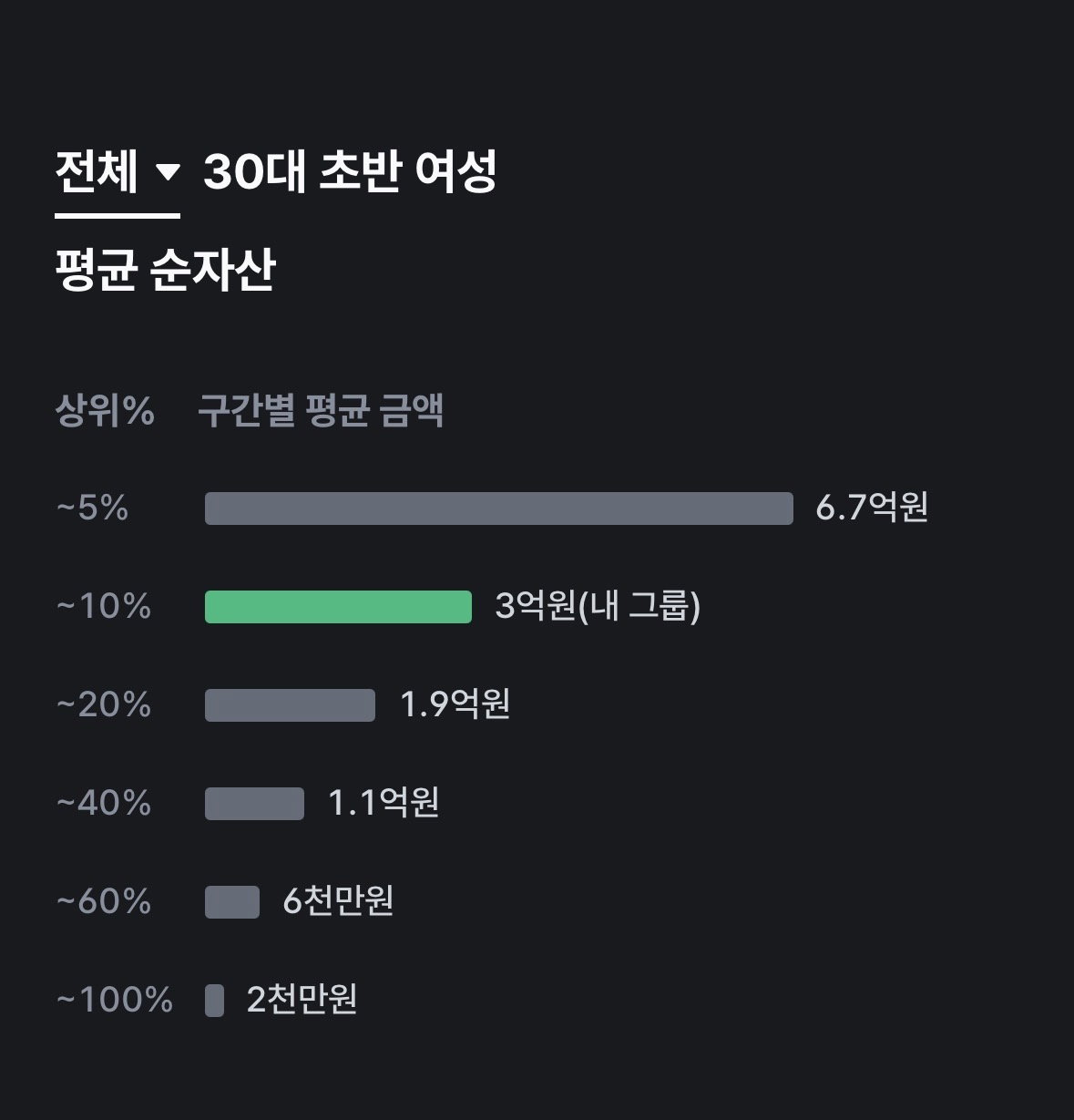Image resolution: width=1074 pixels, height=1120 pixels.
Task: Click the 상위% column header
Action: [105, 411]
